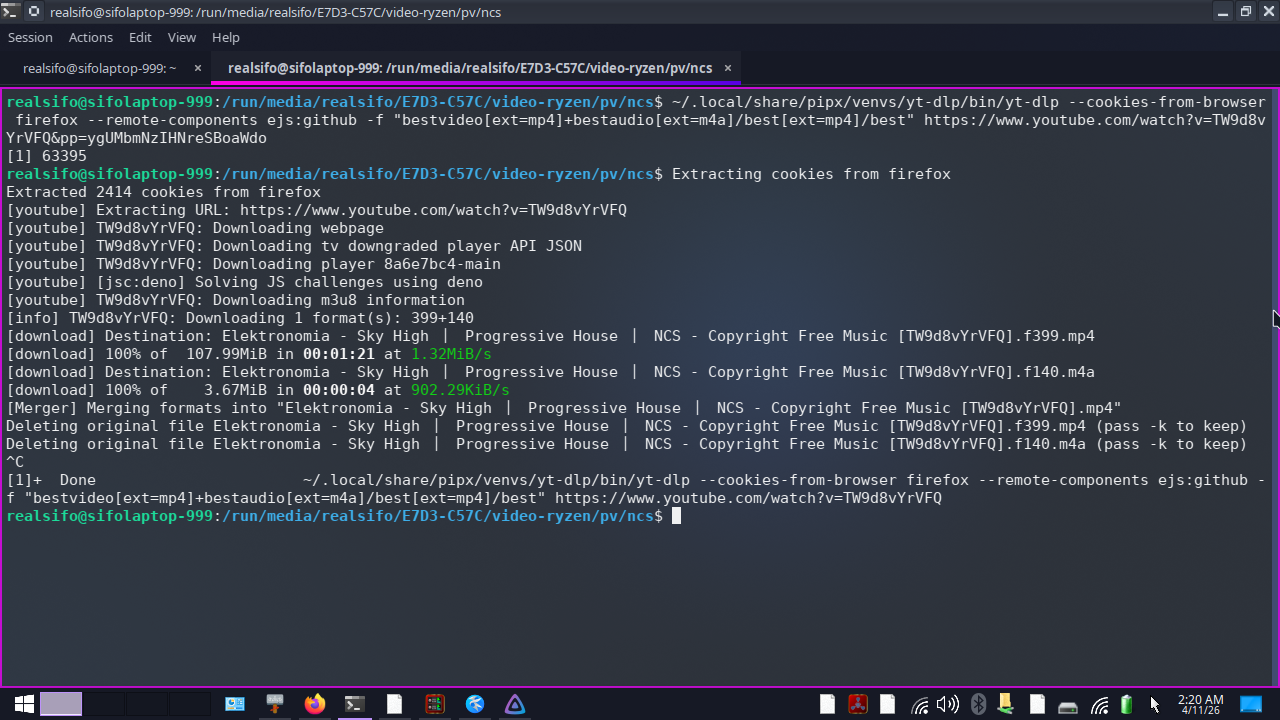
Task: Open the system info icon in the taskbar
Action: click(235, 704)
